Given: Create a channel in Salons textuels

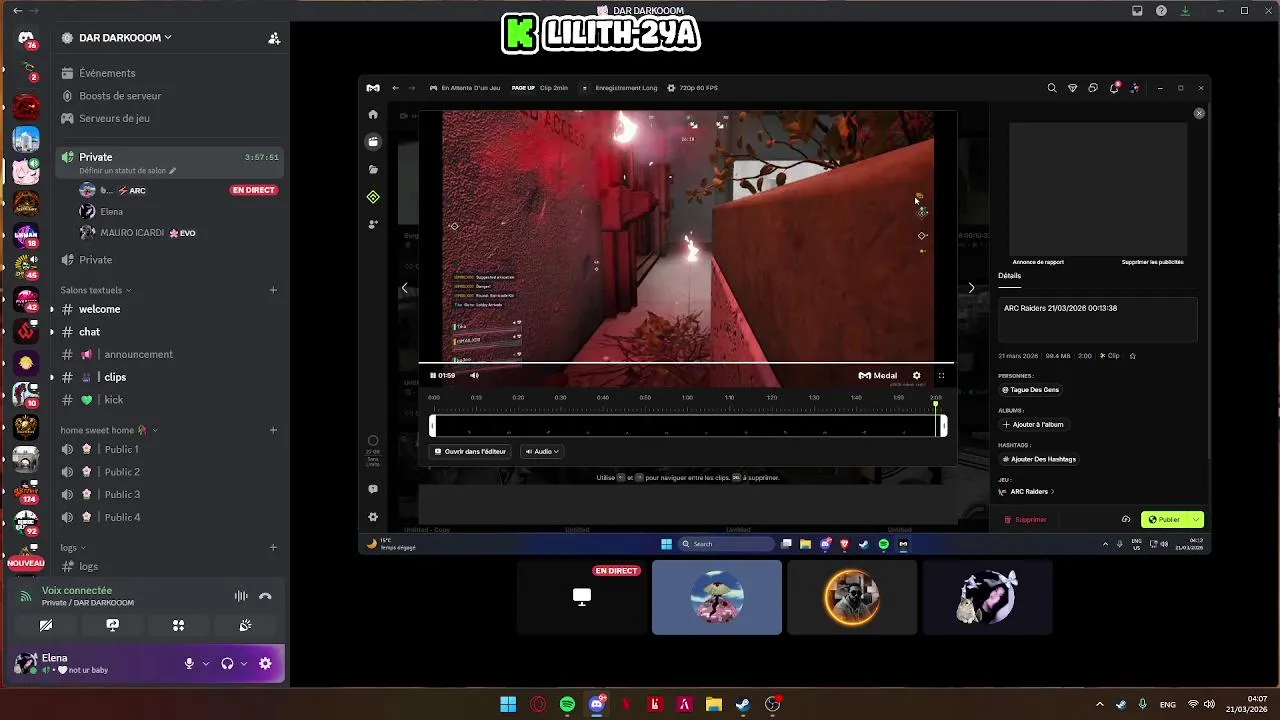Looking at the screenshot, I should 273,290.
